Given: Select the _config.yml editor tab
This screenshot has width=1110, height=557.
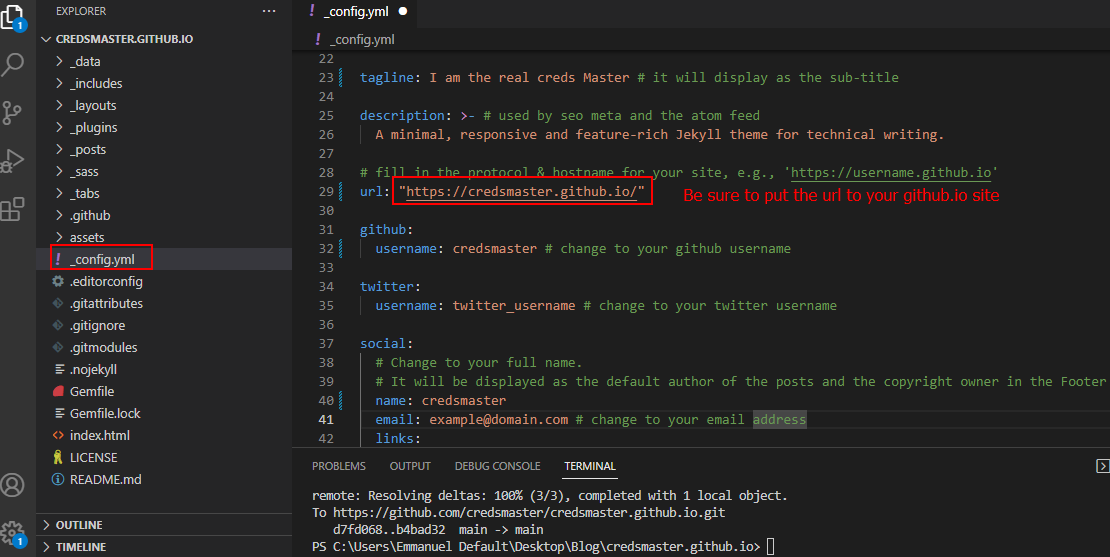Looking at the screenshot, I should point(356,11).
